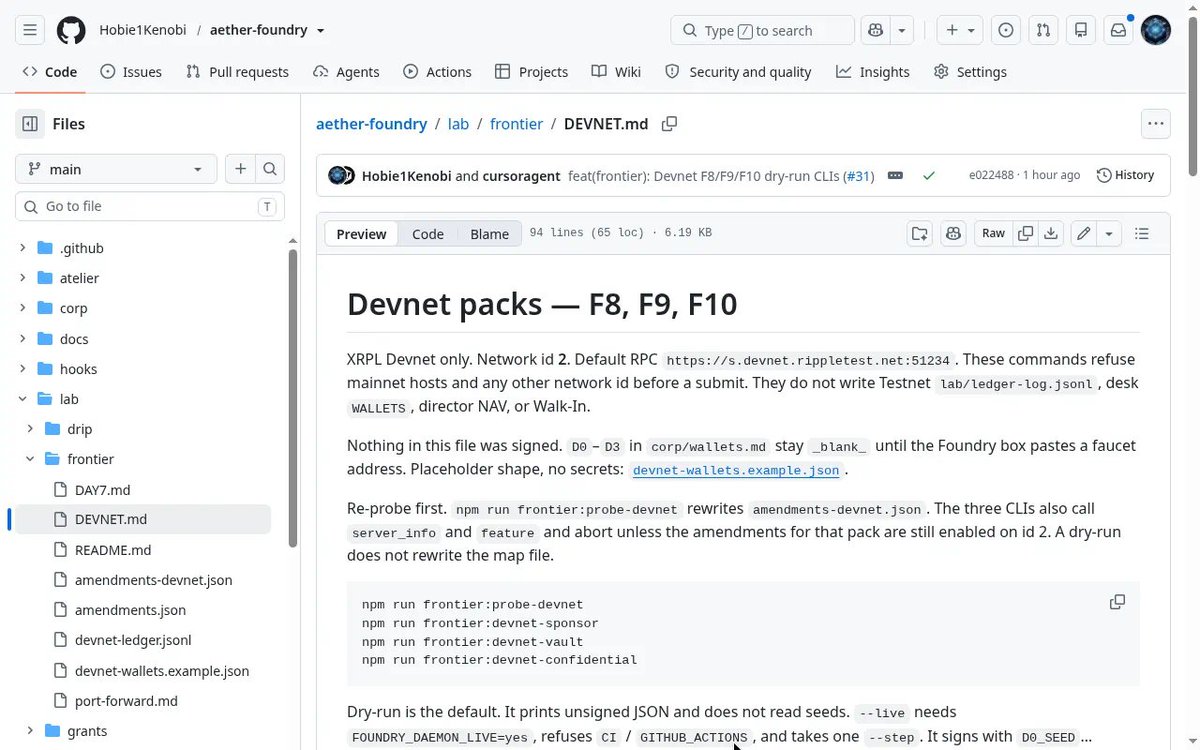Open the issues icon in the top header

(1006, 30)
